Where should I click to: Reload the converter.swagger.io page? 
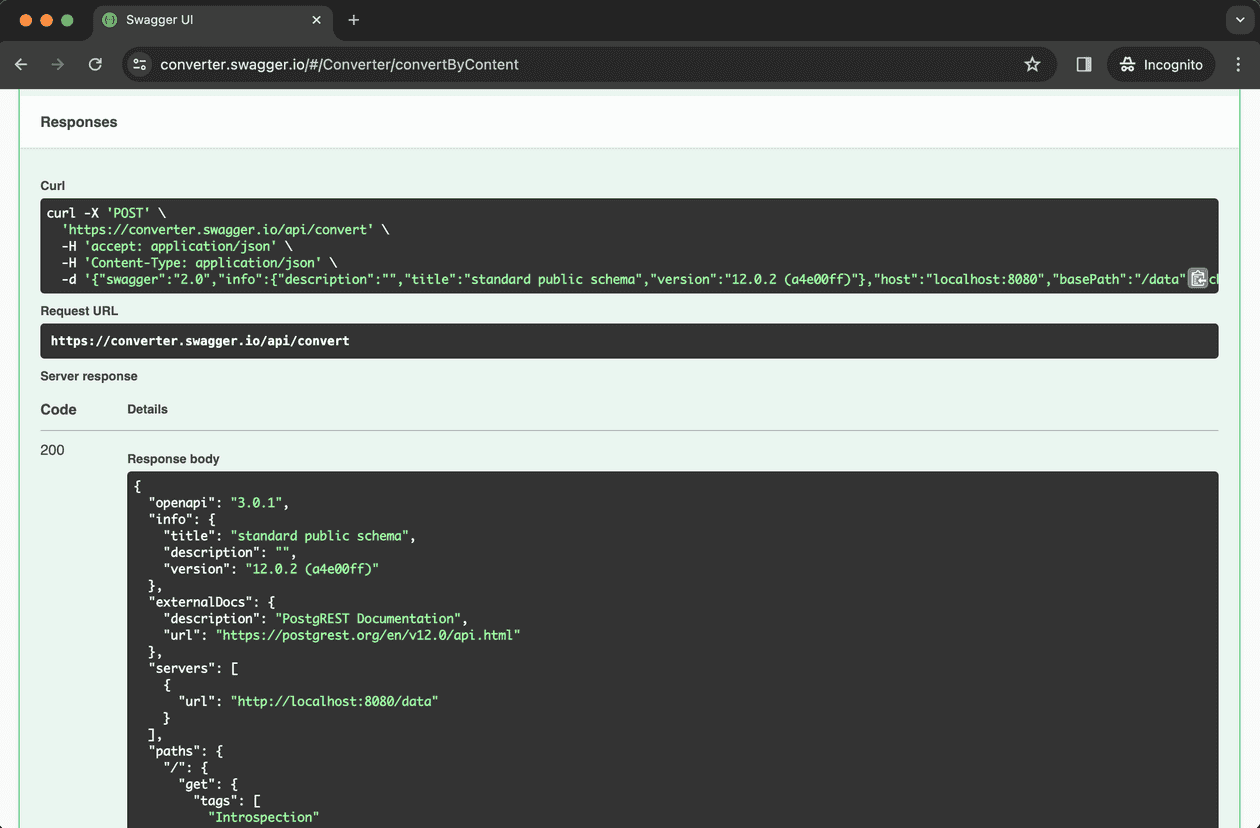tap(95, 64)
